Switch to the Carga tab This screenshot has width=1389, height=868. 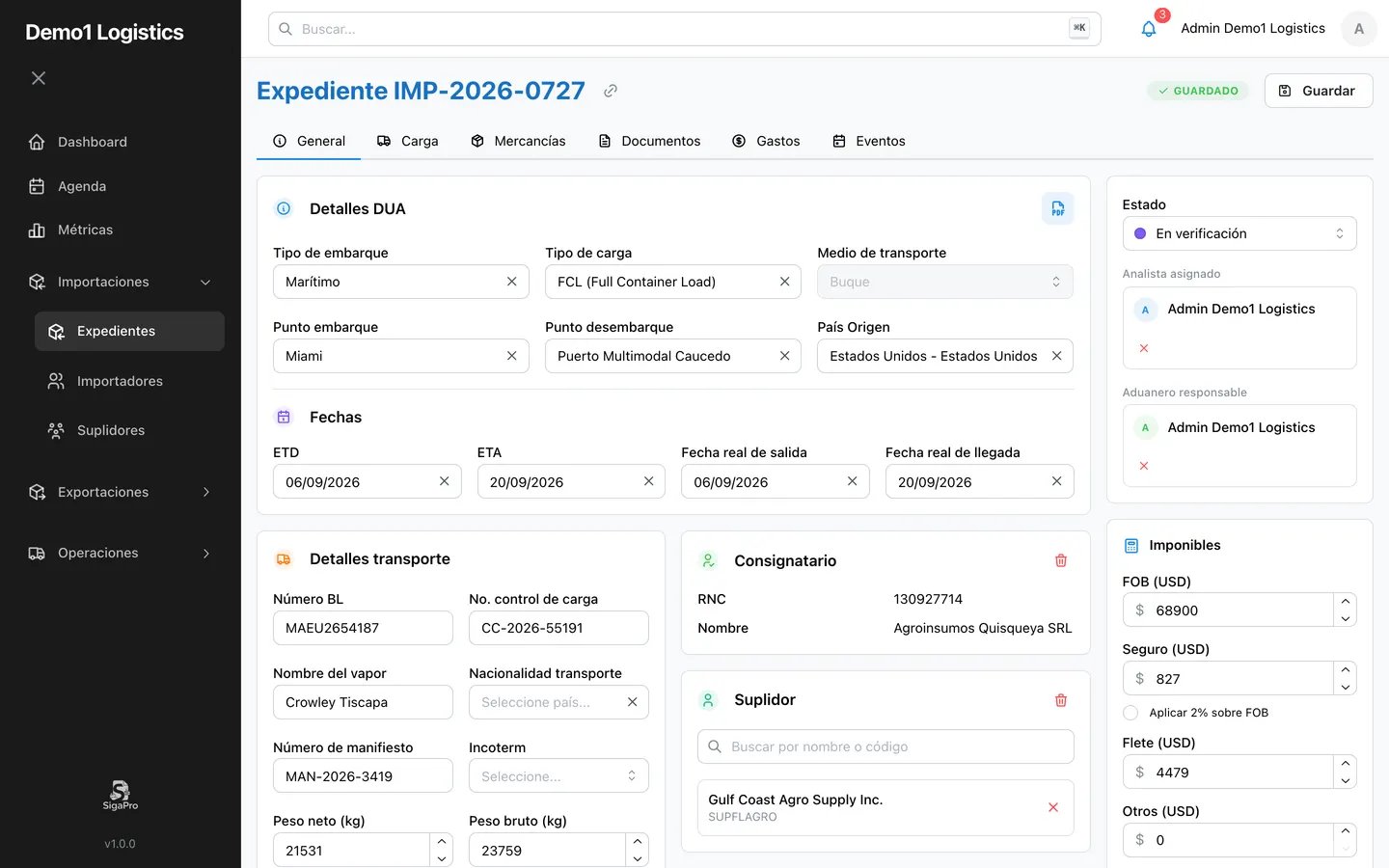407,141
